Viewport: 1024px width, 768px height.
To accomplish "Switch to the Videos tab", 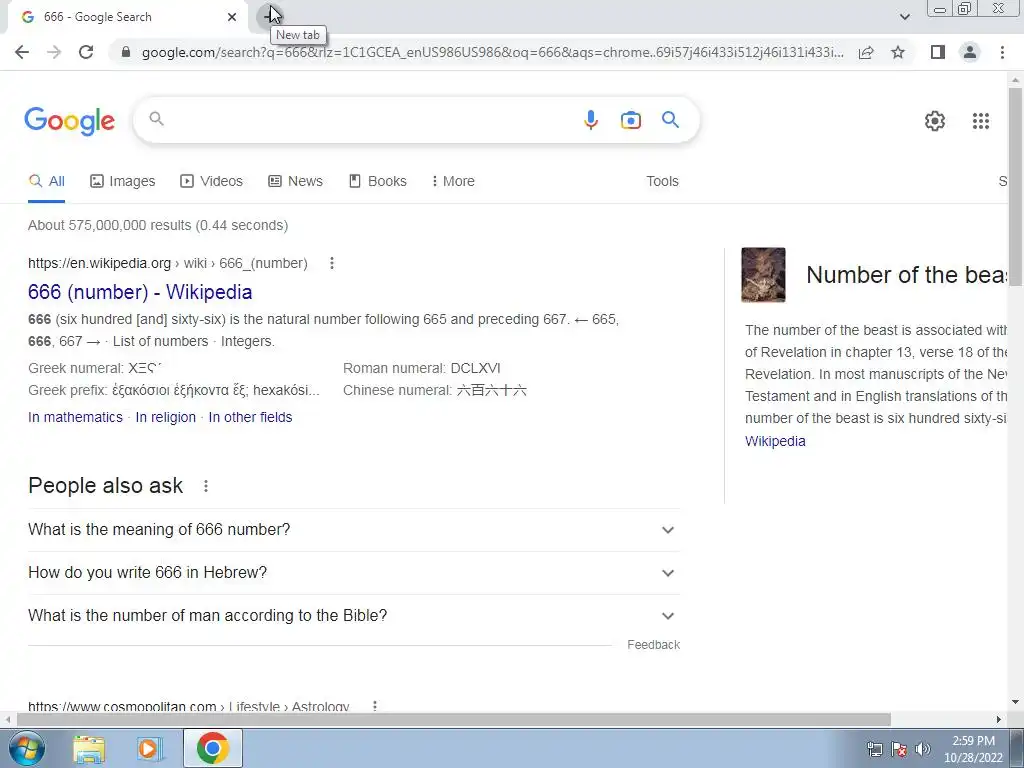I will click(212, 182).
